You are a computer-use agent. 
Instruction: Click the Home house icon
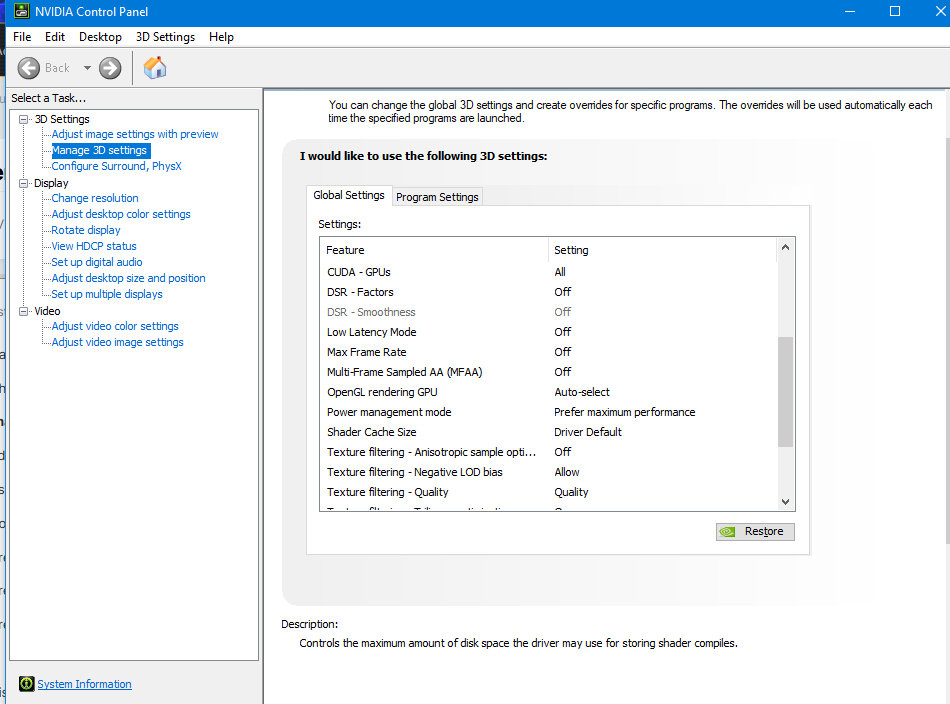(x=155, y=67)
